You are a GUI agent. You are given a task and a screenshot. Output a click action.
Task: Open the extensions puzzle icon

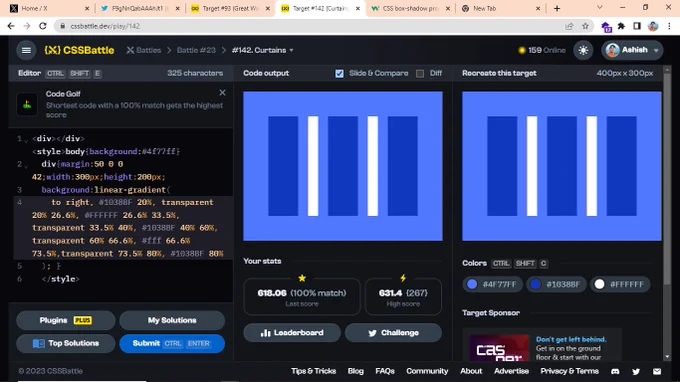click(x=621, y=26)
